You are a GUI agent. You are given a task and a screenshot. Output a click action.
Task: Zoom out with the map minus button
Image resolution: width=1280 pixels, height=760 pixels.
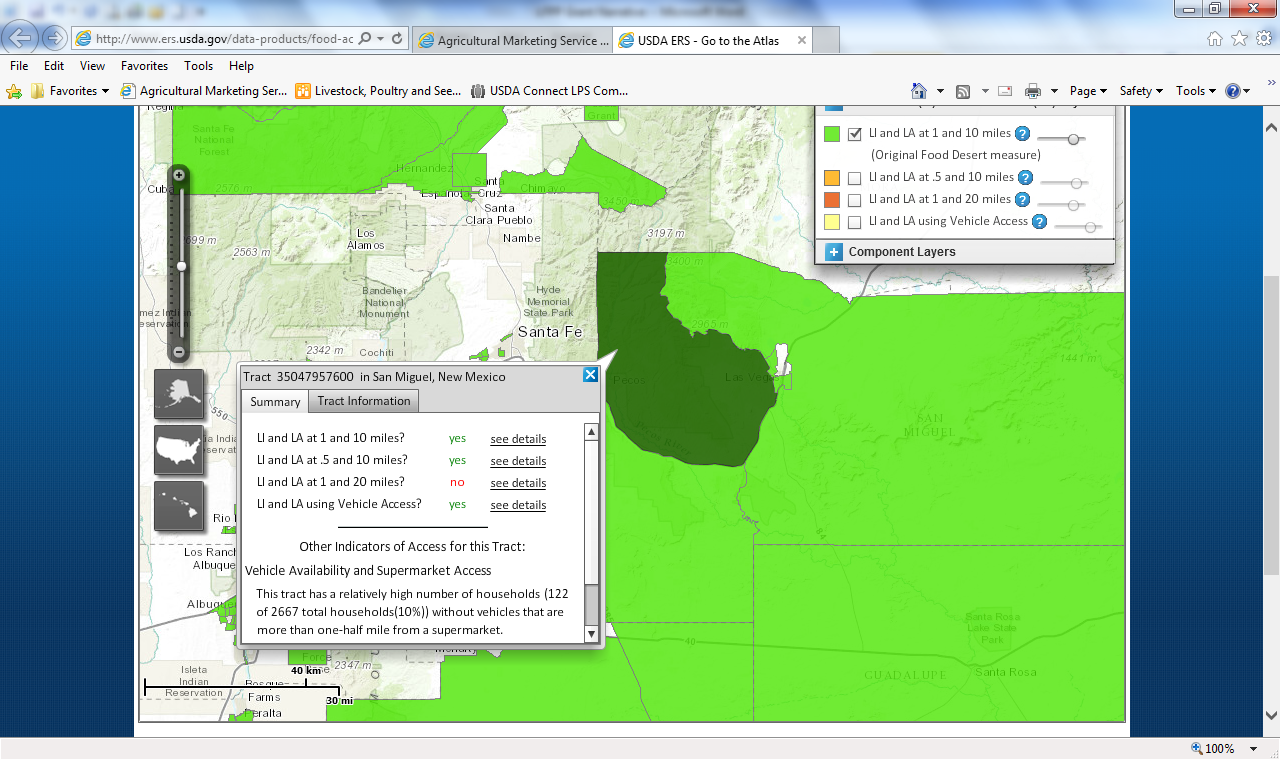point(179,352)
